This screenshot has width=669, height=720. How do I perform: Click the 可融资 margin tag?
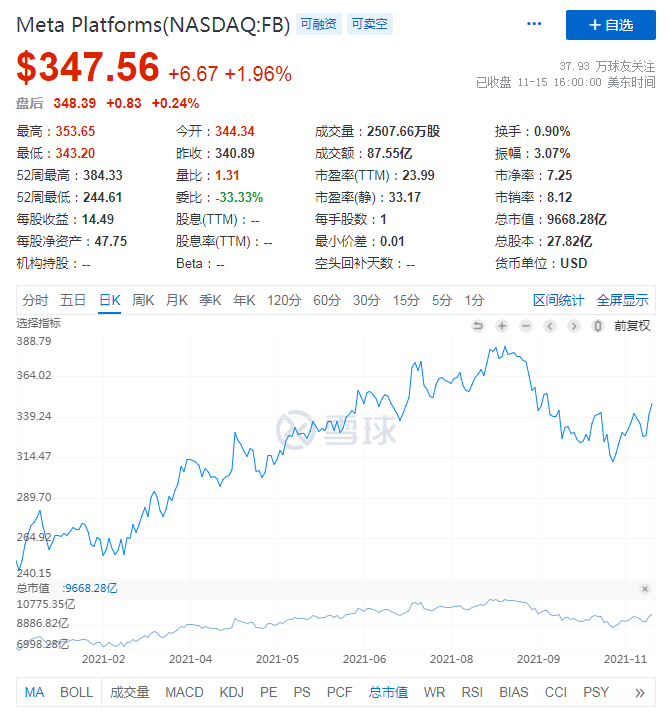(x=318, y=23)
